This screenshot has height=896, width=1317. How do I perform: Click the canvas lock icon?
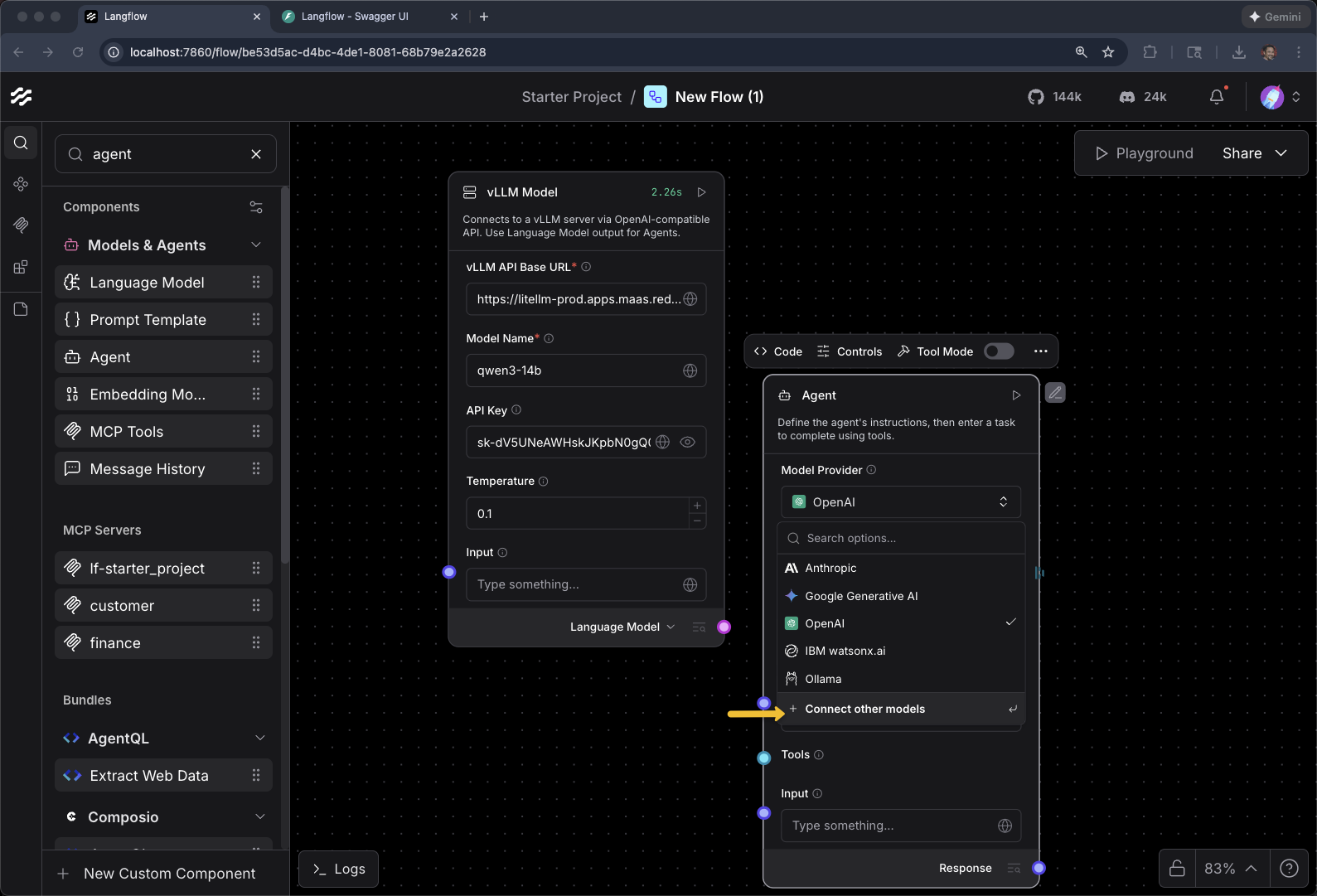coord(1176,868)
